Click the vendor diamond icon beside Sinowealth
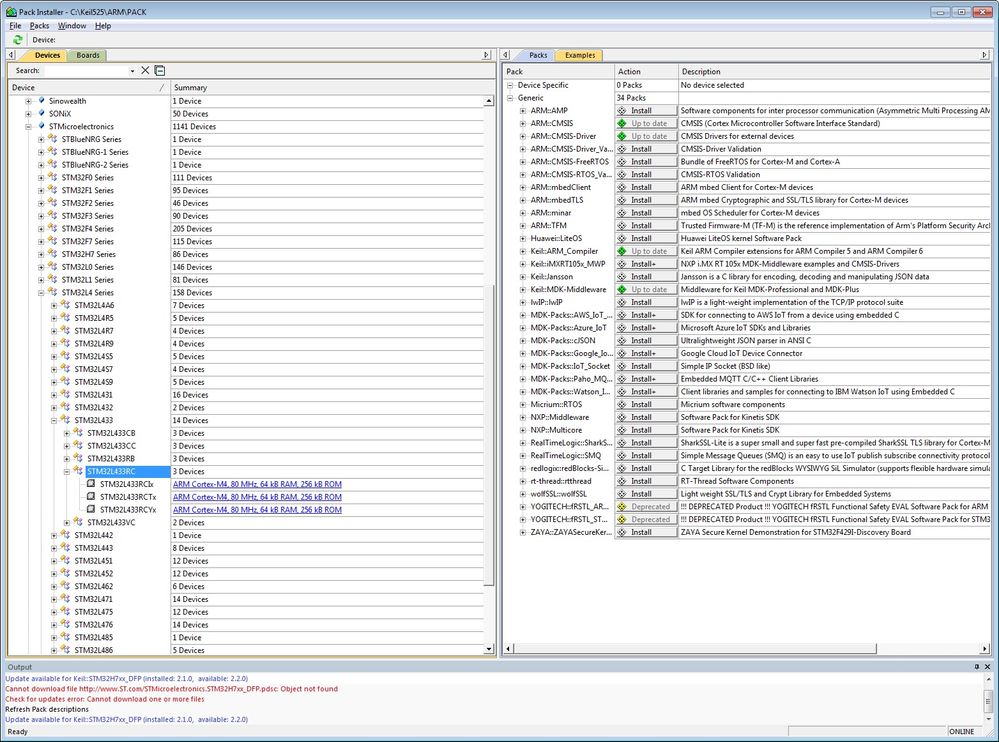Image resolution: width=999 pixels, height=742 pixels. (41, 101)
